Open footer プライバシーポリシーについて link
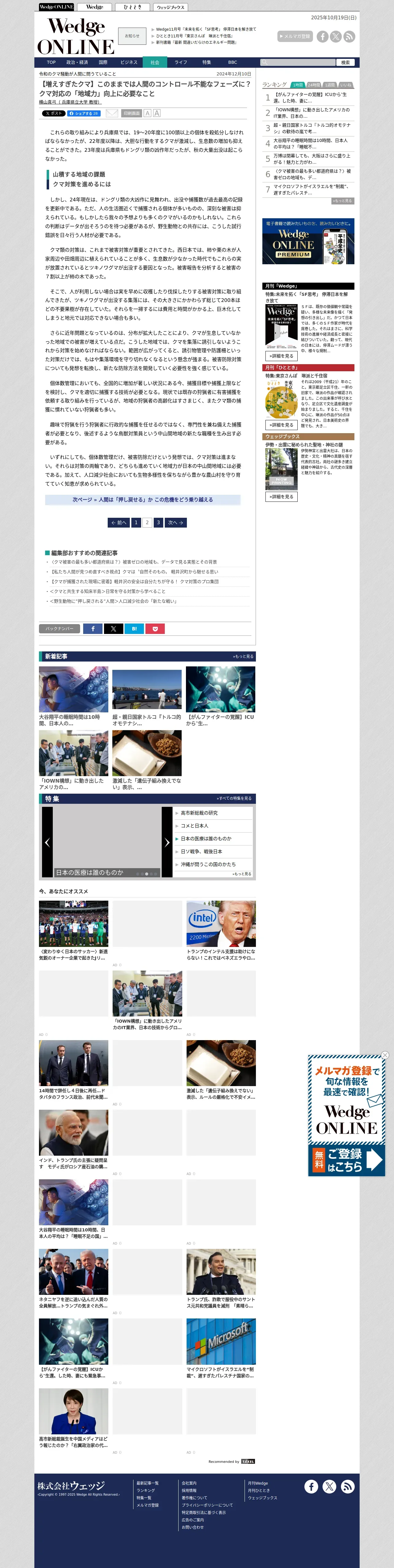This screenshot has height=1568, width=394. tap(207, 1505)
